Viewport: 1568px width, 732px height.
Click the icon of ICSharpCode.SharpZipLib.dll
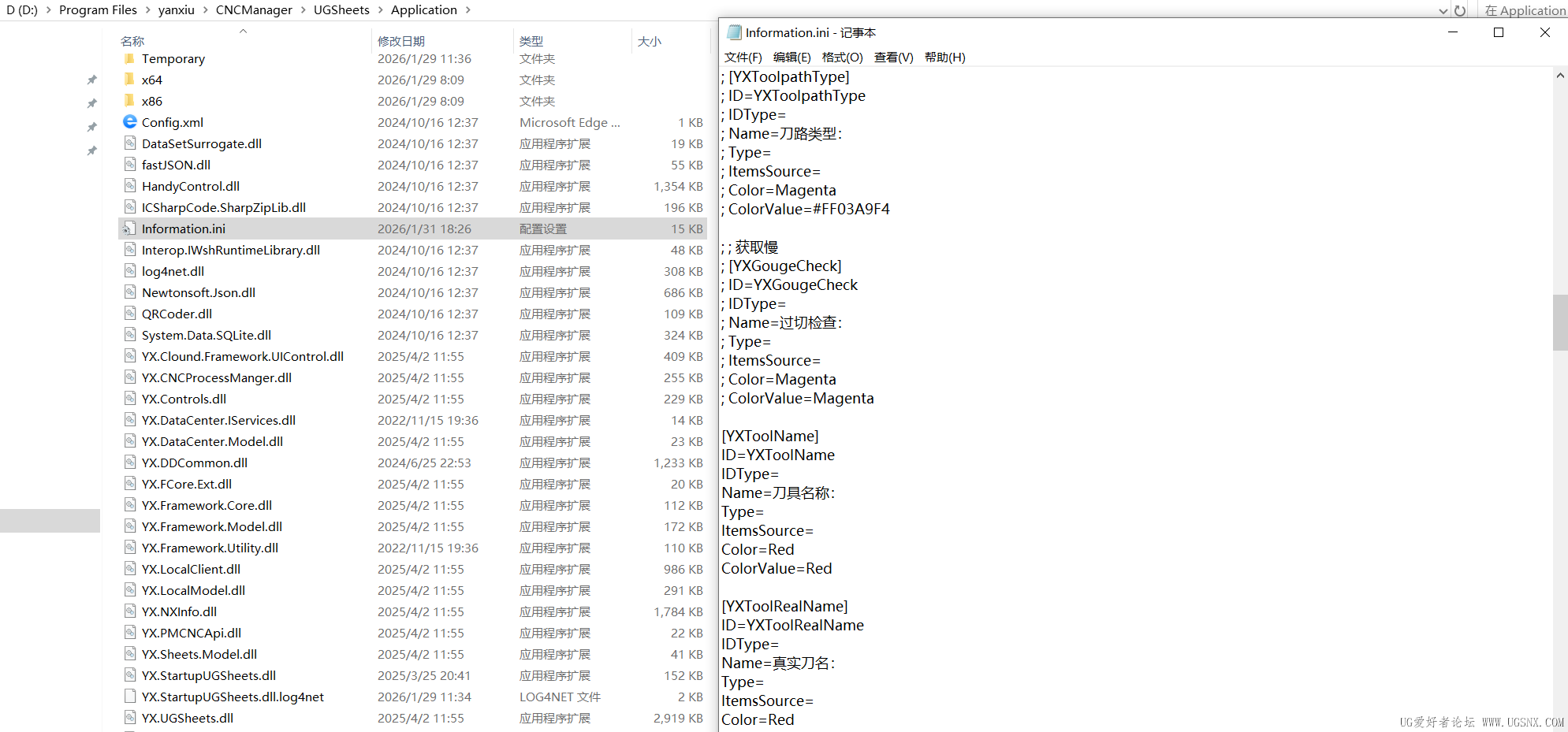(x=130, y=207)
